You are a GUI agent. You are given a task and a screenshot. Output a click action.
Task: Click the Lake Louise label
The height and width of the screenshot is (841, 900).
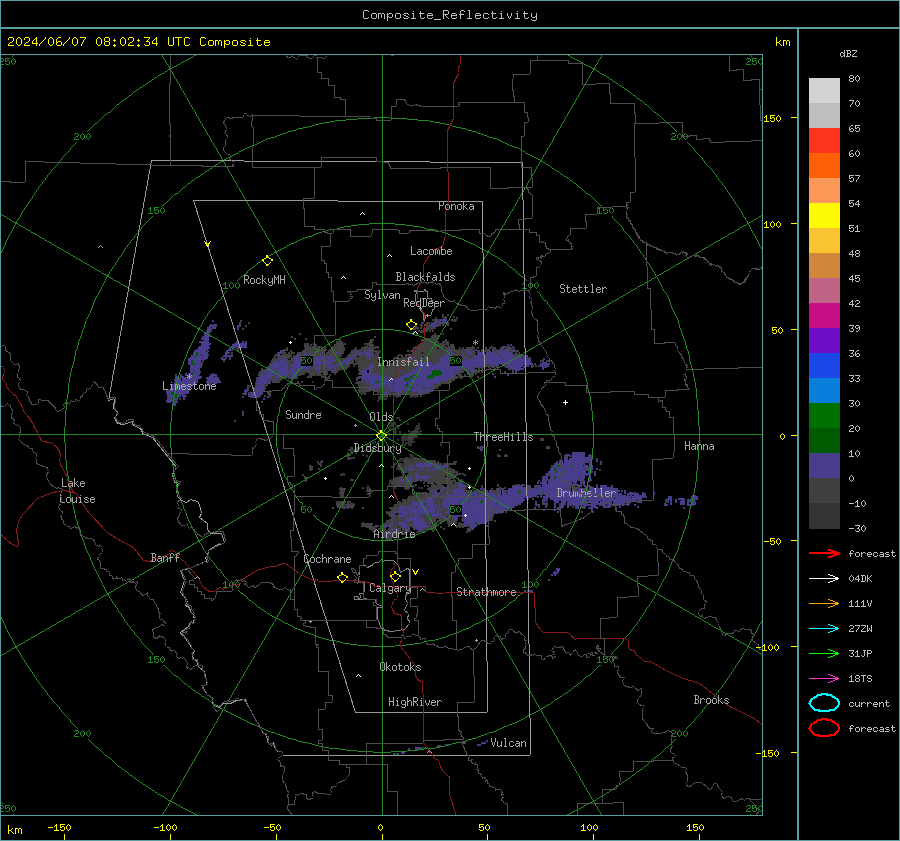(x=77, y=491)
